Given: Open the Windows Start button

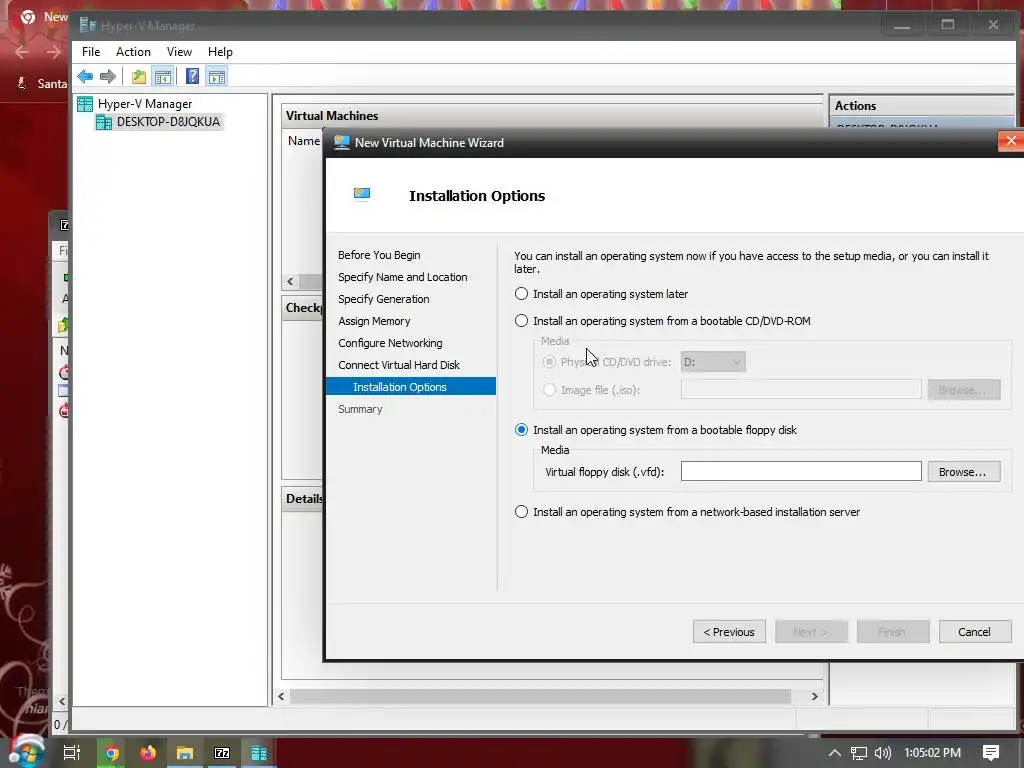Looking at the screenshot, I should [x=26, y=752].
